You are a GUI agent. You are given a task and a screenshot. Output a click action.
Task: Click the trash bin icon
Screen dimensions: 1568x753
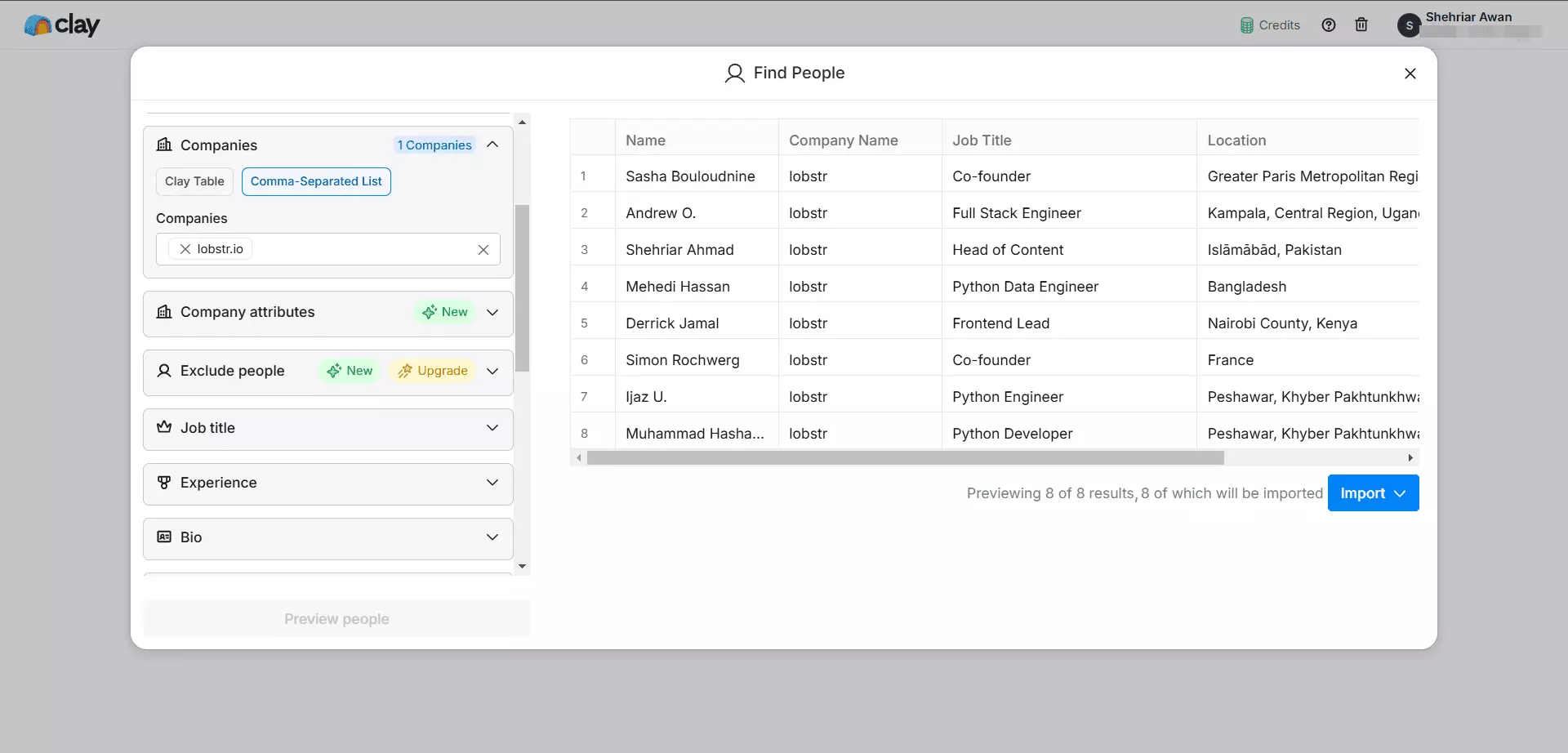coord(1361,25)
